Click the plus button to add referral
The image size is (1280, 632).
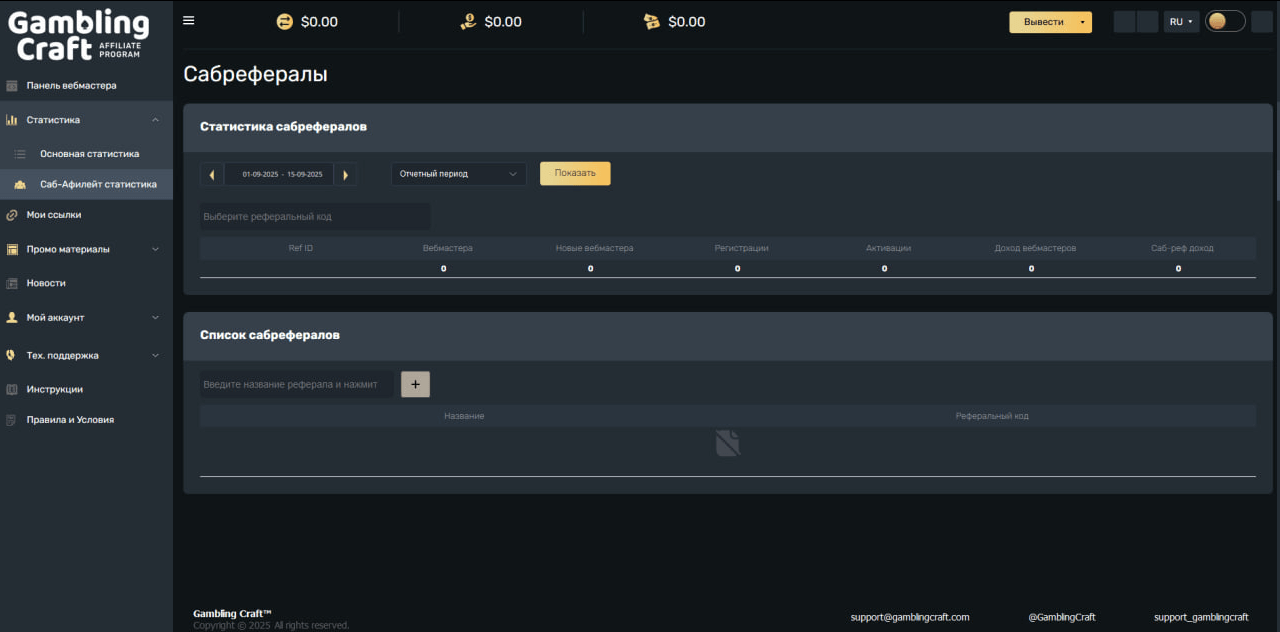(415, 384)
